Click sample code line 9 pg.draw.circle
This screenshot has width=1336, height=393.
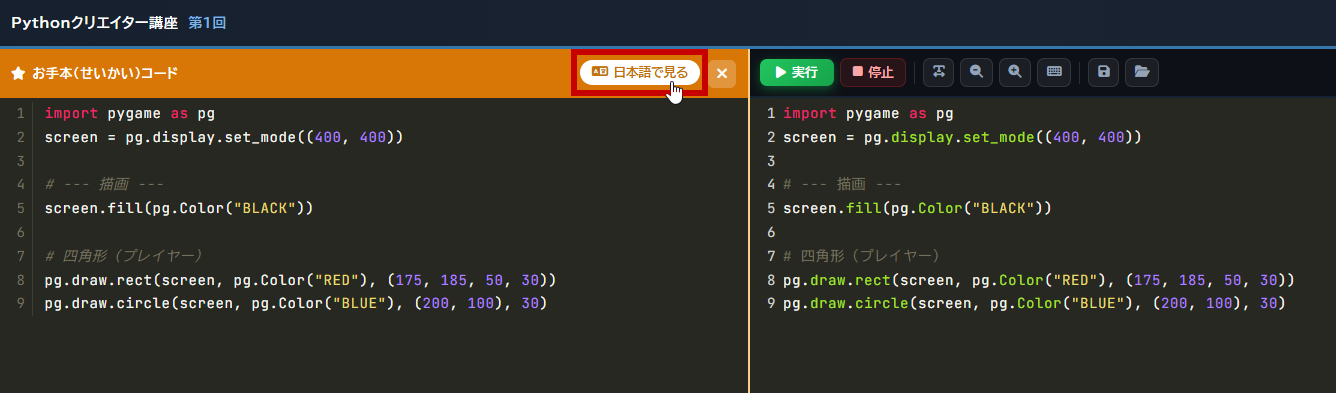[296, 303]
